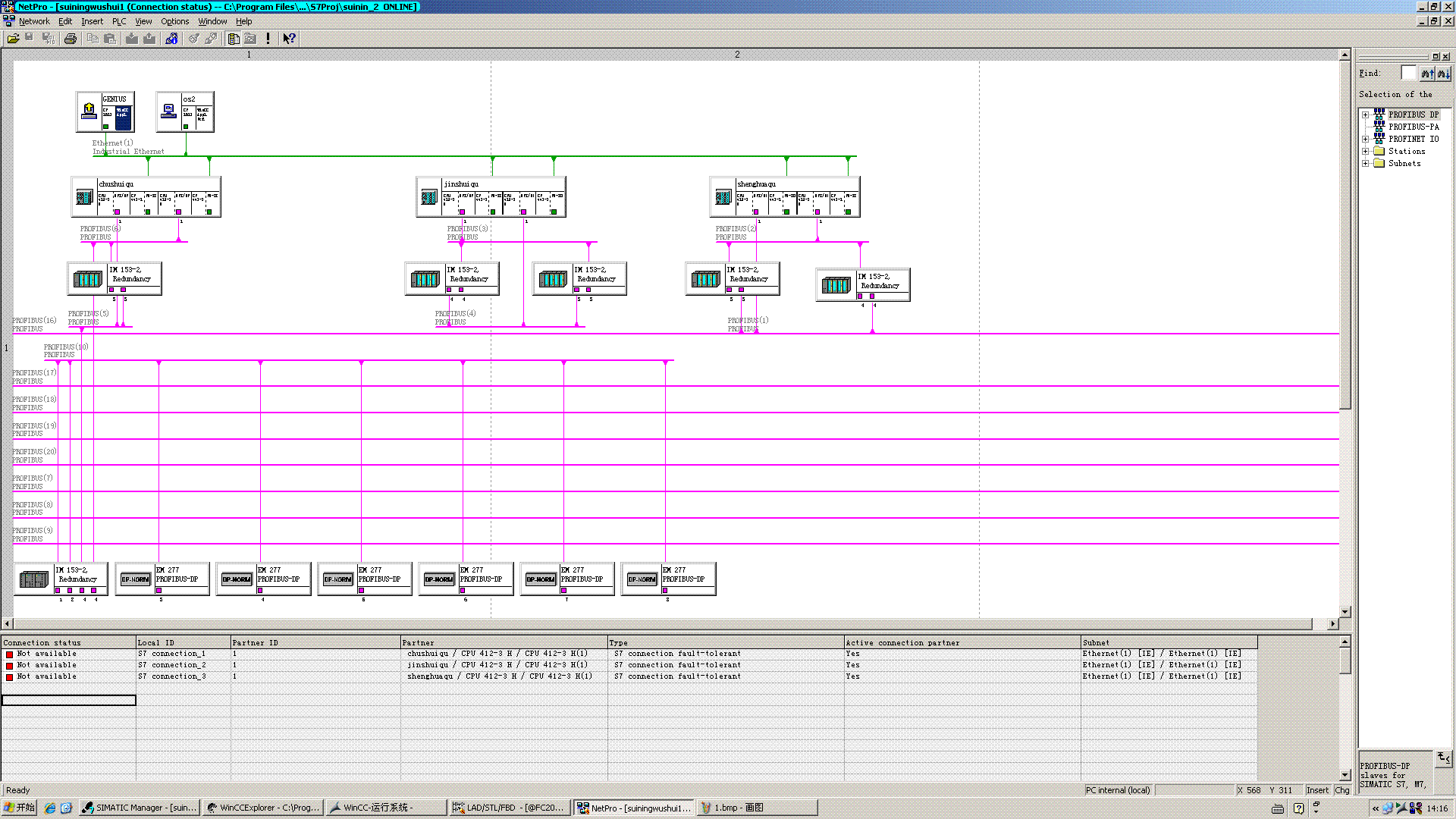Viewport: 1456px width, 819px height.
Task: Switch to SIMATIC Manager in taskbar
Action: coord(140,808)
